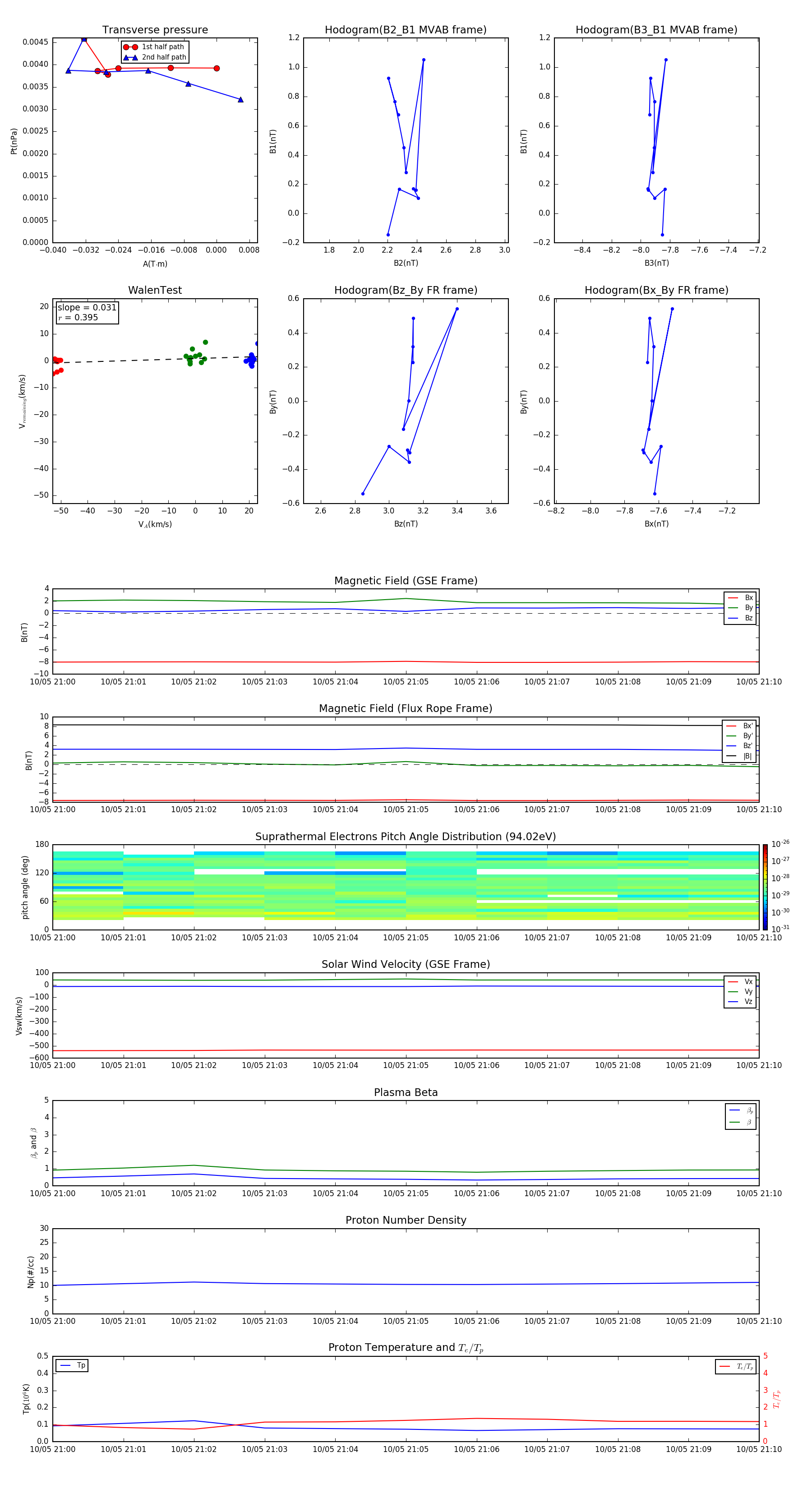Click the 'WalenTest' plot title
The height and width of the screenshot is (1489, 812).
[x=155, y=290]
